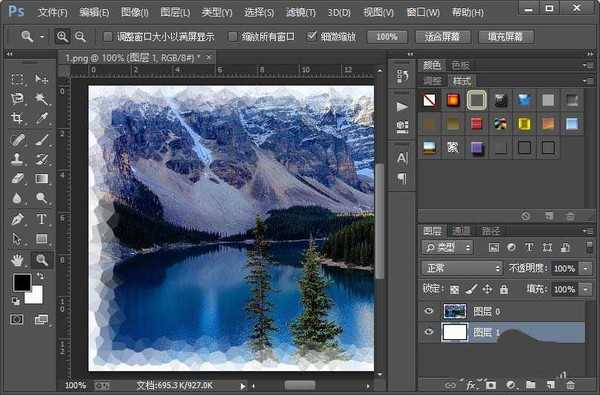Image resolution: width=600 pixels, height=395 pixels.
Task: Click the 填充屏幕 button
Action: pos(506,37)
